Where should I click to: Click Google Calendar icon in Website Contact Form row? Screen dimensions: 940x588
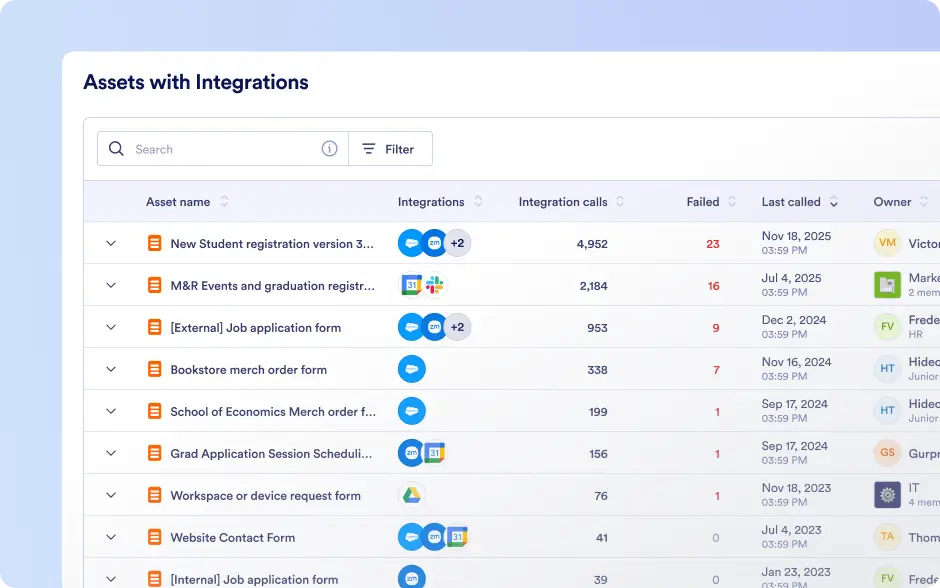tap(457, 537)
